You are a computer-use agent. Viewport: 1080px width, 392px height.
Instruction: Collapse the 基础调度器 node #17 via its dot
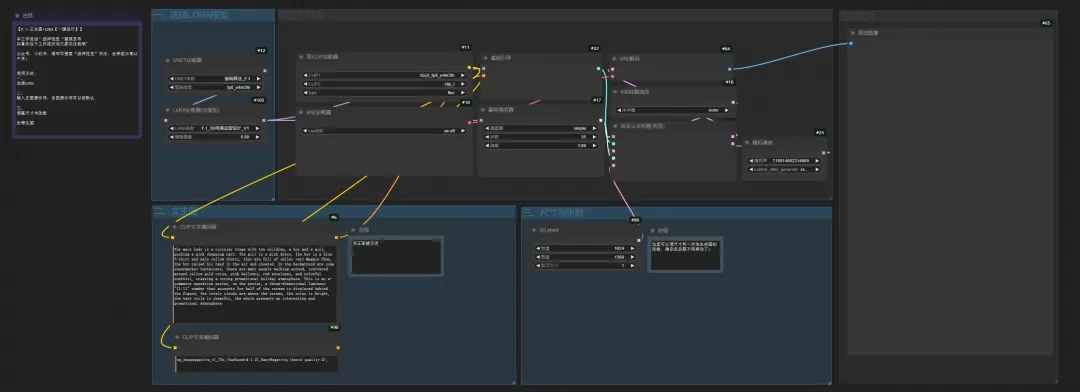coord(484,110)
